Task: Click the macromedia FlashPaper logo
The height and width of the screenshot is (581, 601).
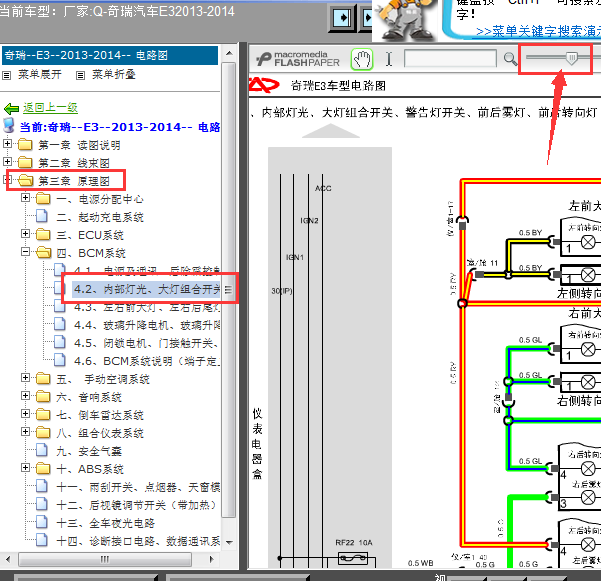Action: pyautogui.click(x=297, y=59)
